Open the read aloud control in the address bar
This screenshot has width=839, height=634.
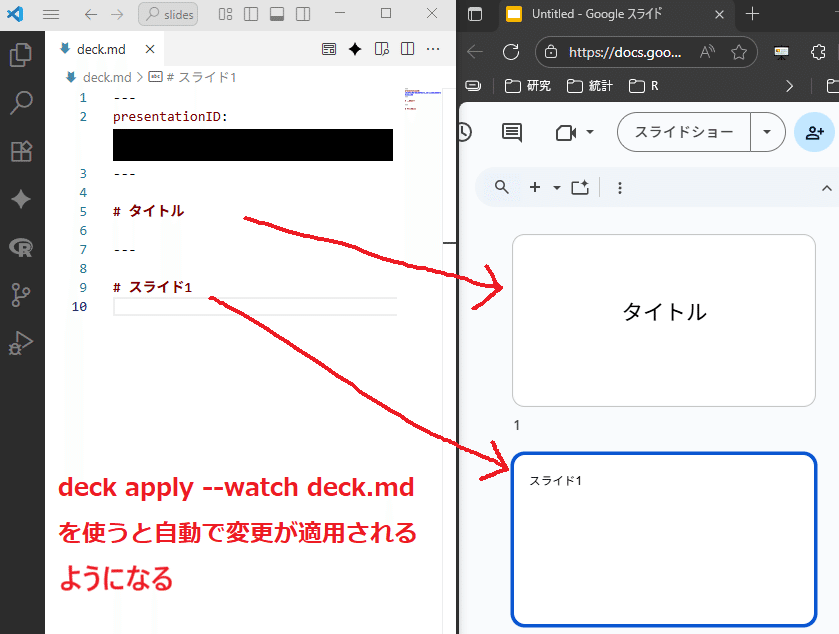[x=707, y=52]
